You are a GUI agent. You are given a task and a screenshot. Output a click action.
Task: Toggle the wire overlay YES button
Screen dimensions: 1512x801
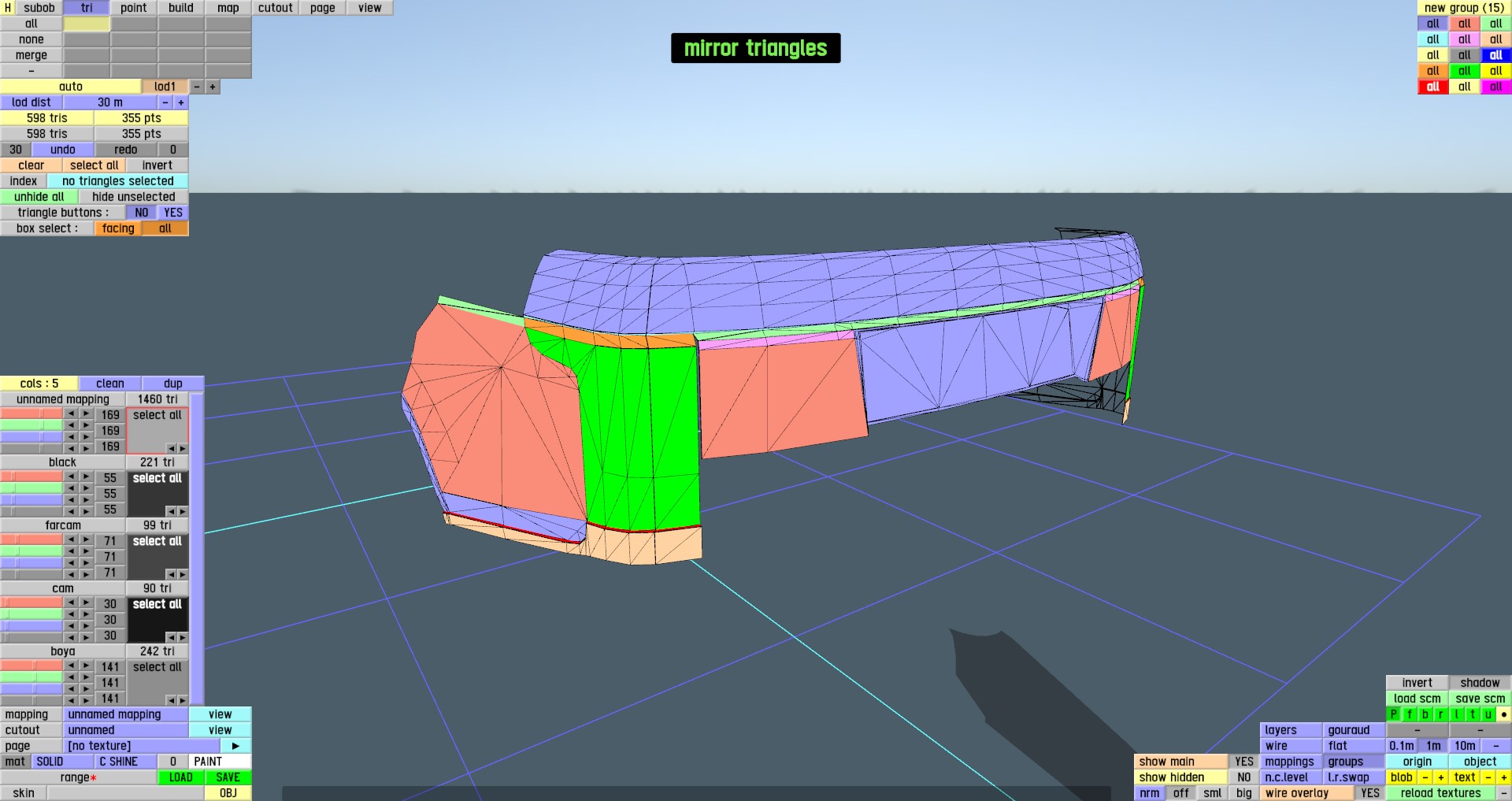pyautogui.click(x=1370, y=793)
